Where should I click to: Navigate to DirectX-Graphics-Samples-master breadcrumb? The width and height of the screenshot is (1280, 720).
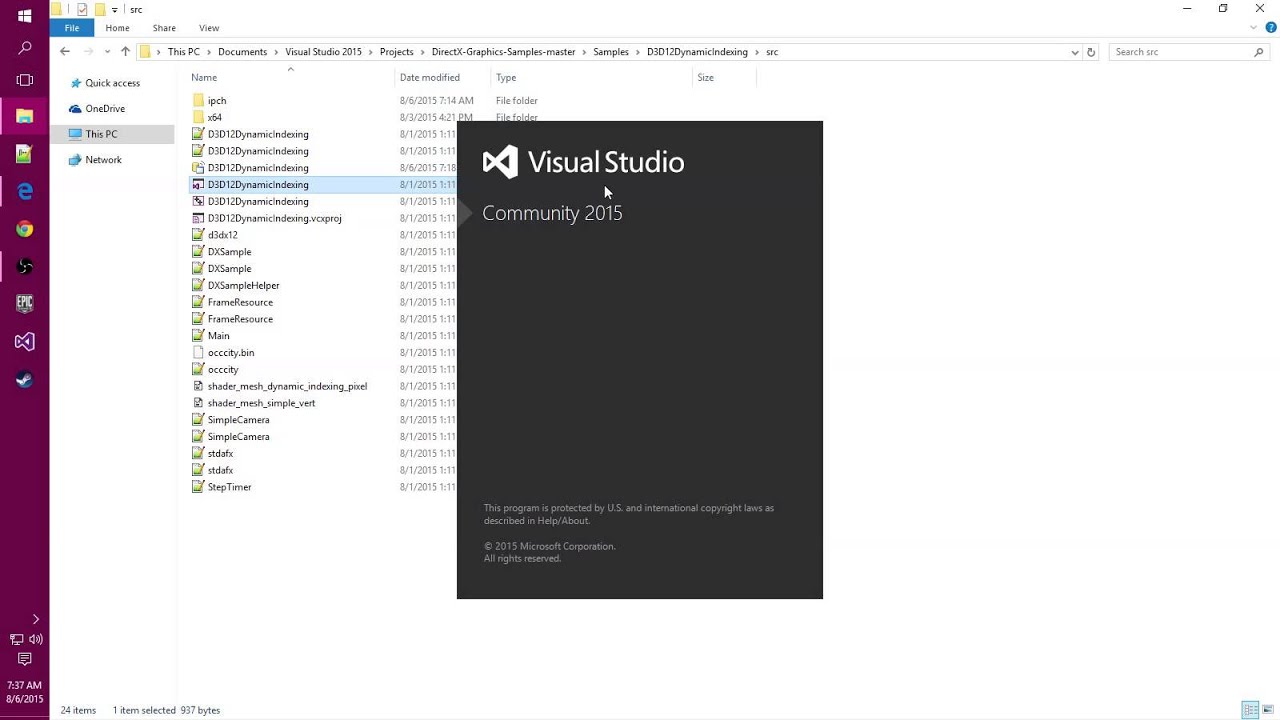tap(503, 52)
